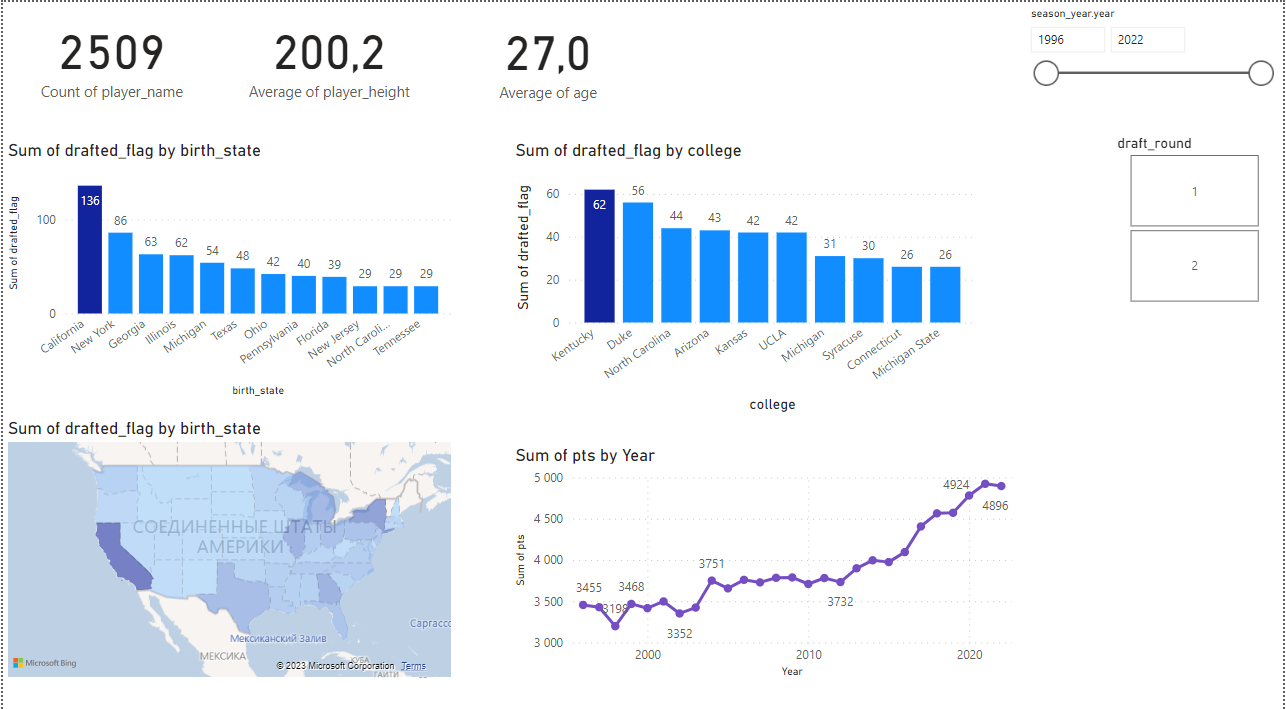Image resolution: width=1286 pixels, height=709 pixels.
Task: Click the left handle of the season_year slider
Action: [1046, 73]
